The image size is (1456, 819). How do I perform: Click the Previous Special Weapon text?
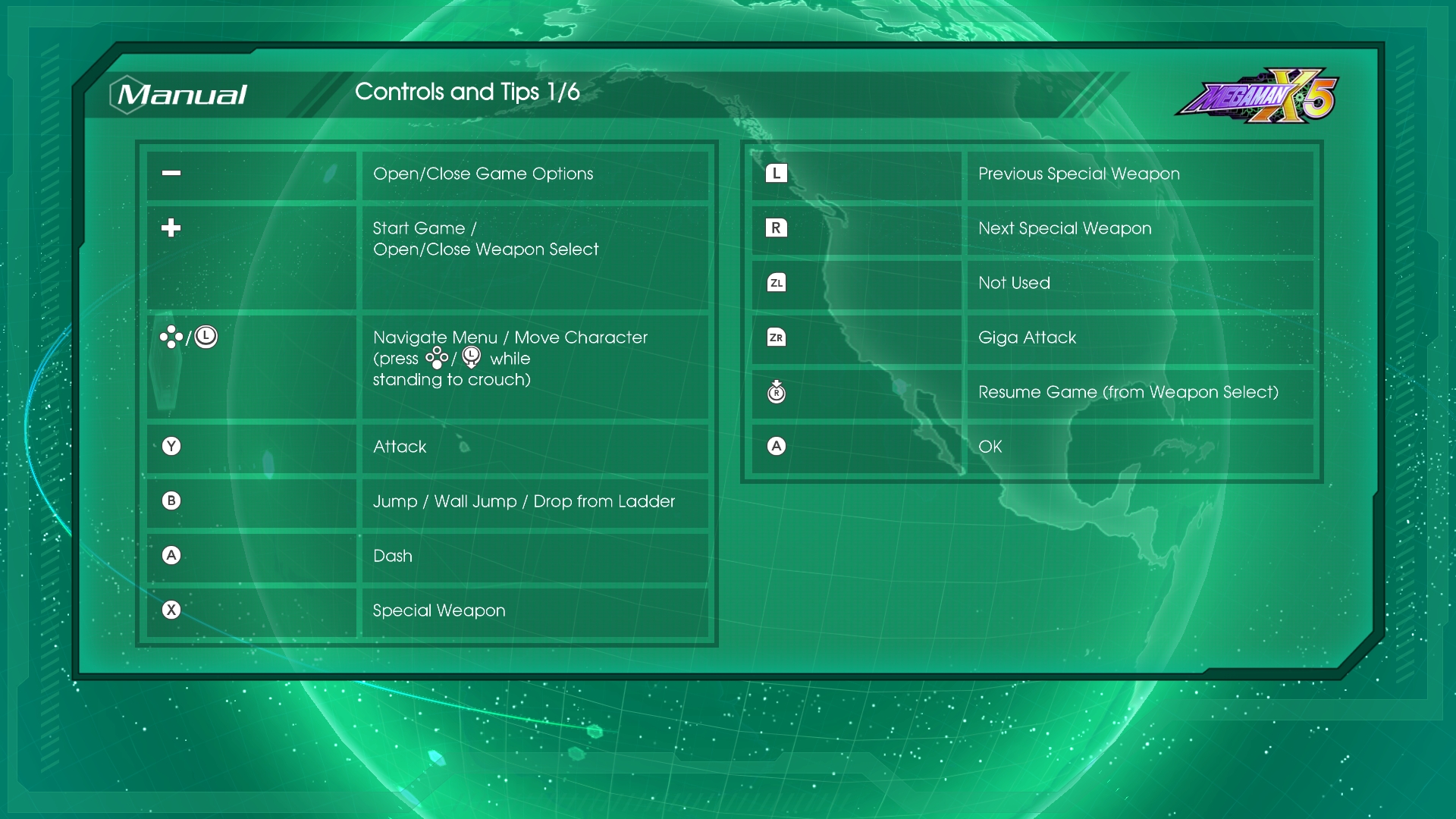click(1078, 174)
